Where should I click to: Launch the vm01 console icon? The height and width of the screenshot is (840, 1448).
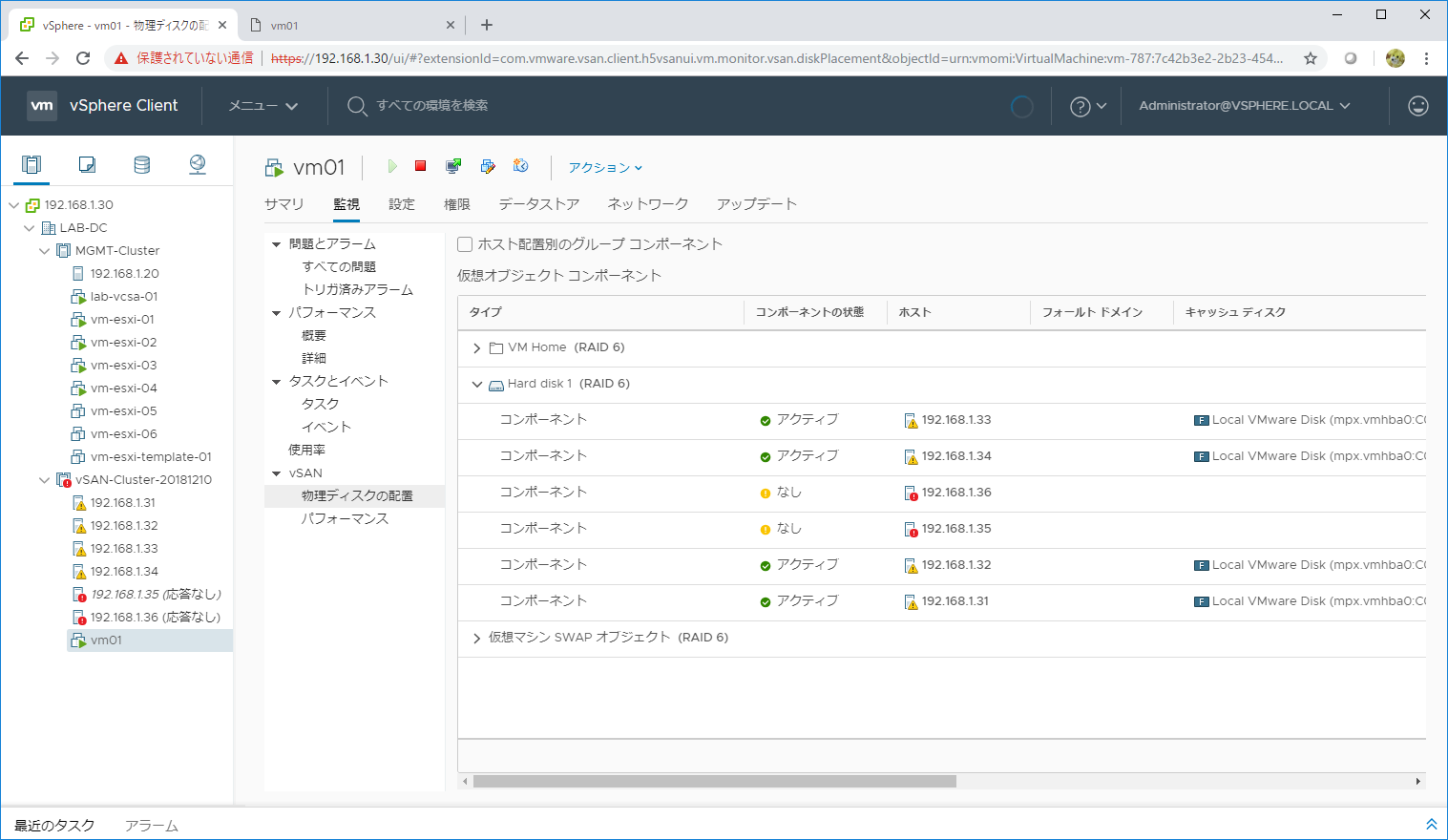pos(453,166)
